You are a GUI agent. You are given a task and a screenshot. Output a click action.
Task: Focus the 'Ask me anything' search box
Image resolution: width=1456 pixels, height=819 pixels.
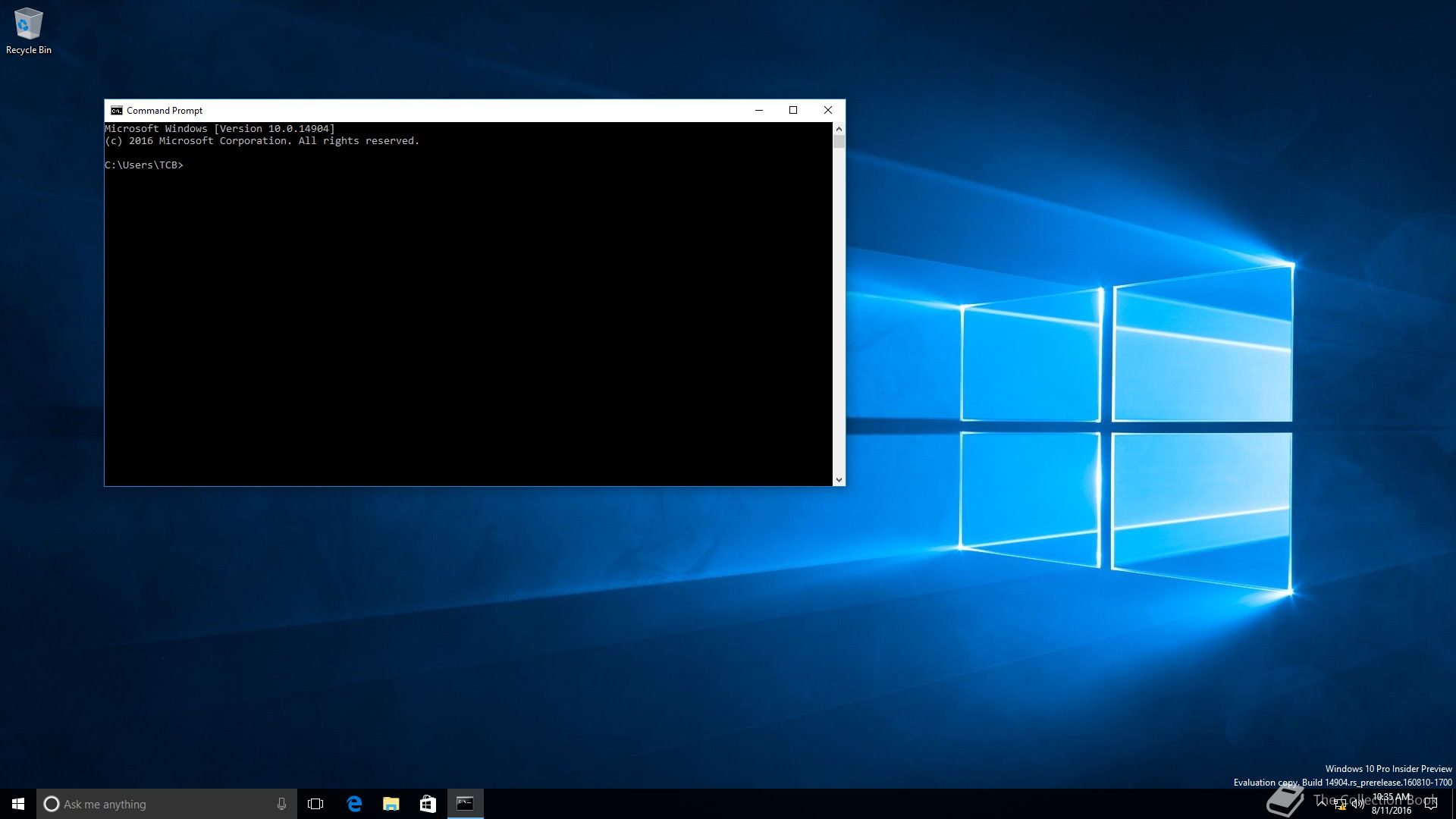click(x=167, y=804)
